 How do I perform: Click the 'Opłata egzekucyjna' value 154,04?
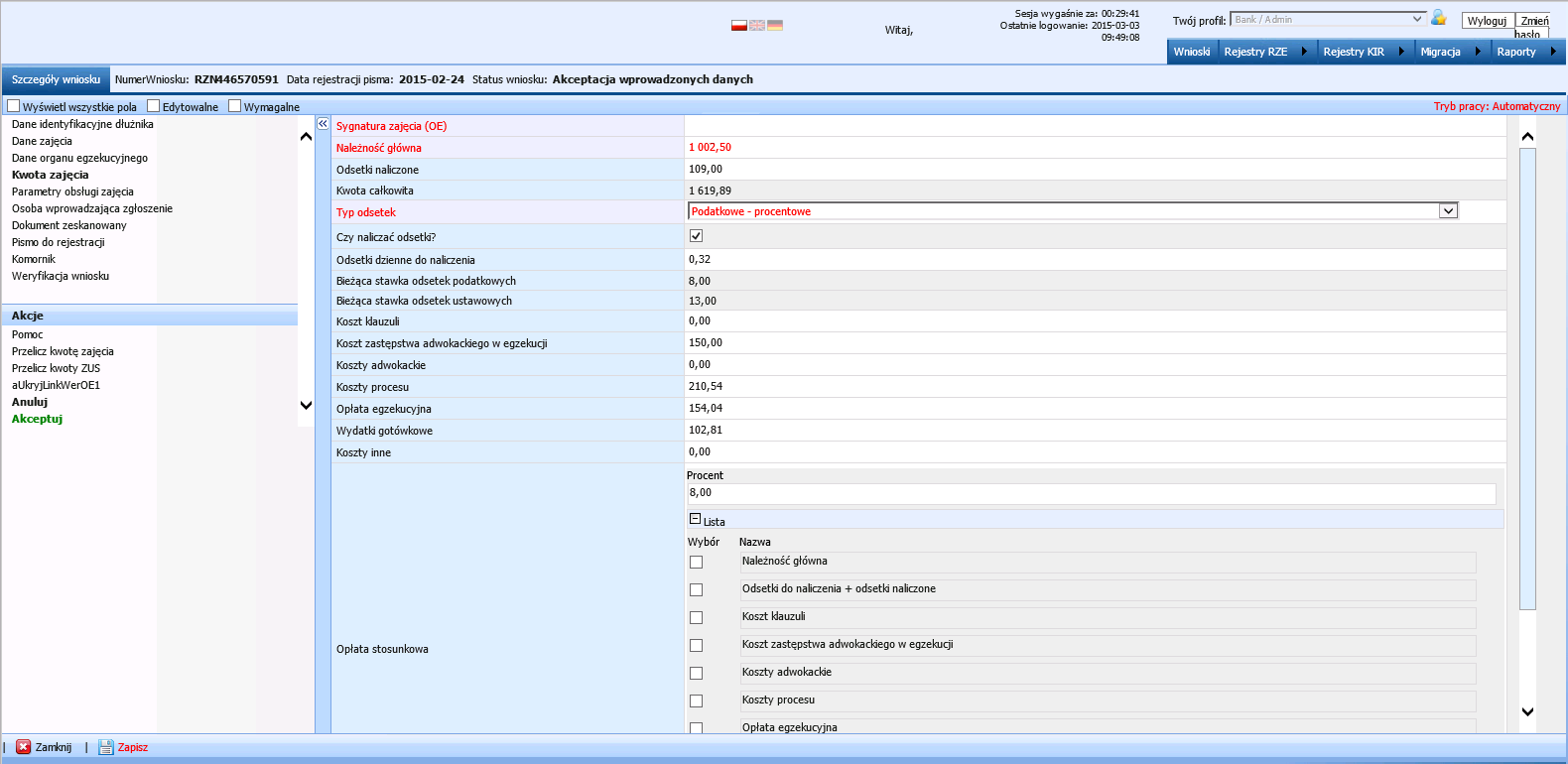tap(706, 408)
